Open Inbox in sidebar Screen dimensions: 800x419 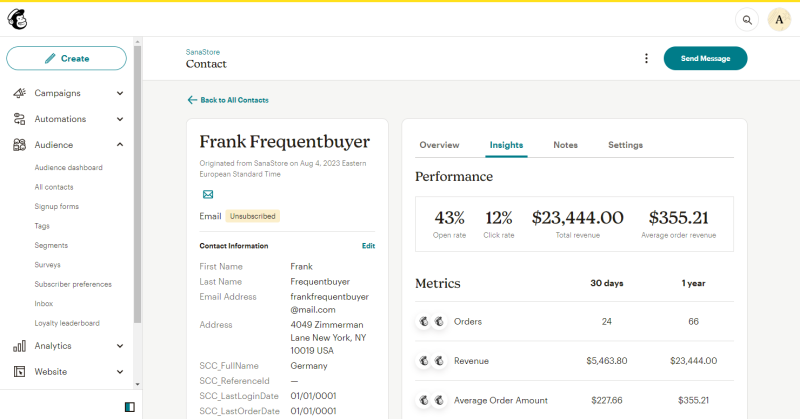coord(44,303)
